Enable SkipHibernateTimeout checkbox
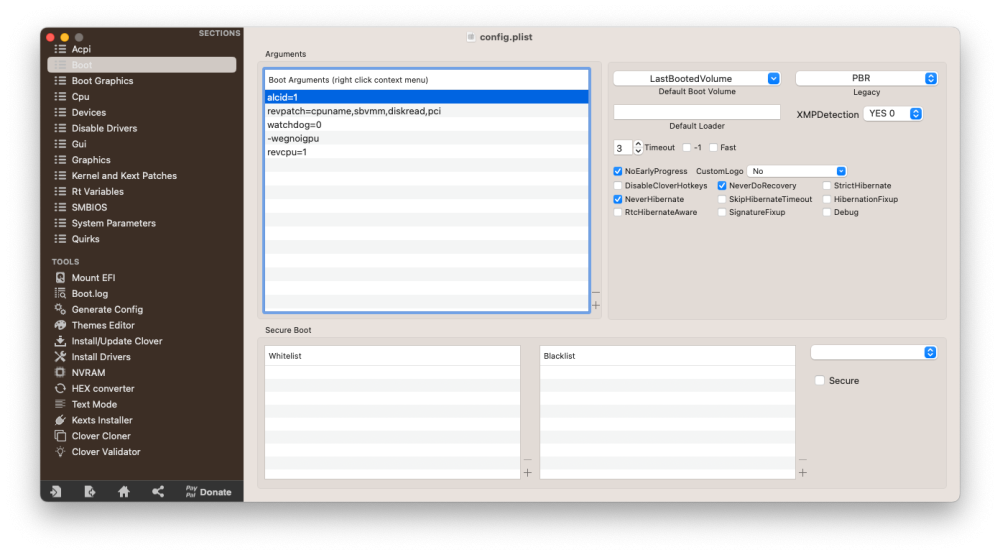Viewport: 1000px width, 555px height. point(722,199)
